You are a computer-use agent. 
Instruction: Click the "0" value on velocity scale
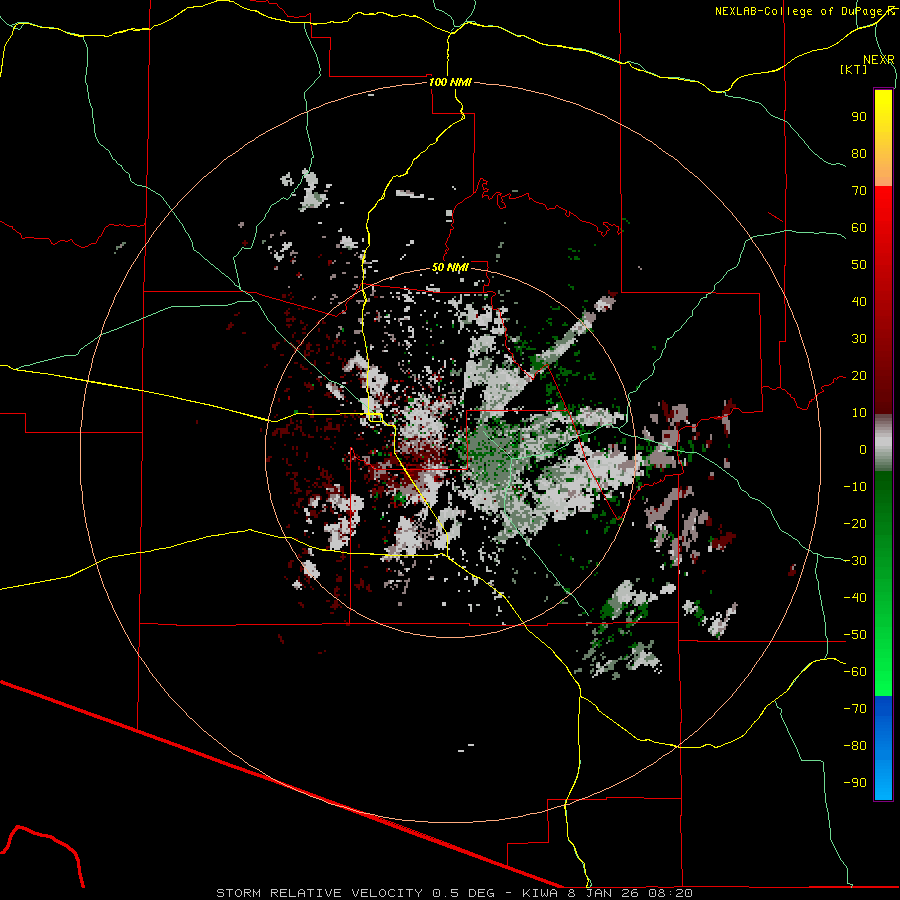coord(863,450)
